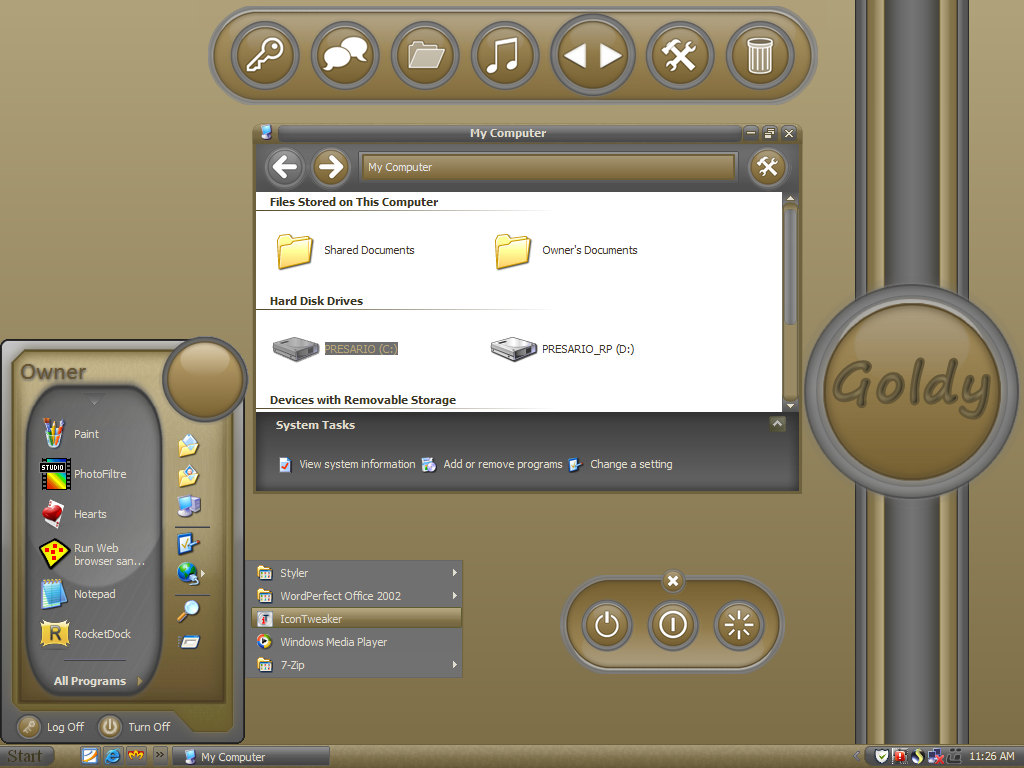
Task: Open the chat bubbles icon in dock
Action: point(345,56)
